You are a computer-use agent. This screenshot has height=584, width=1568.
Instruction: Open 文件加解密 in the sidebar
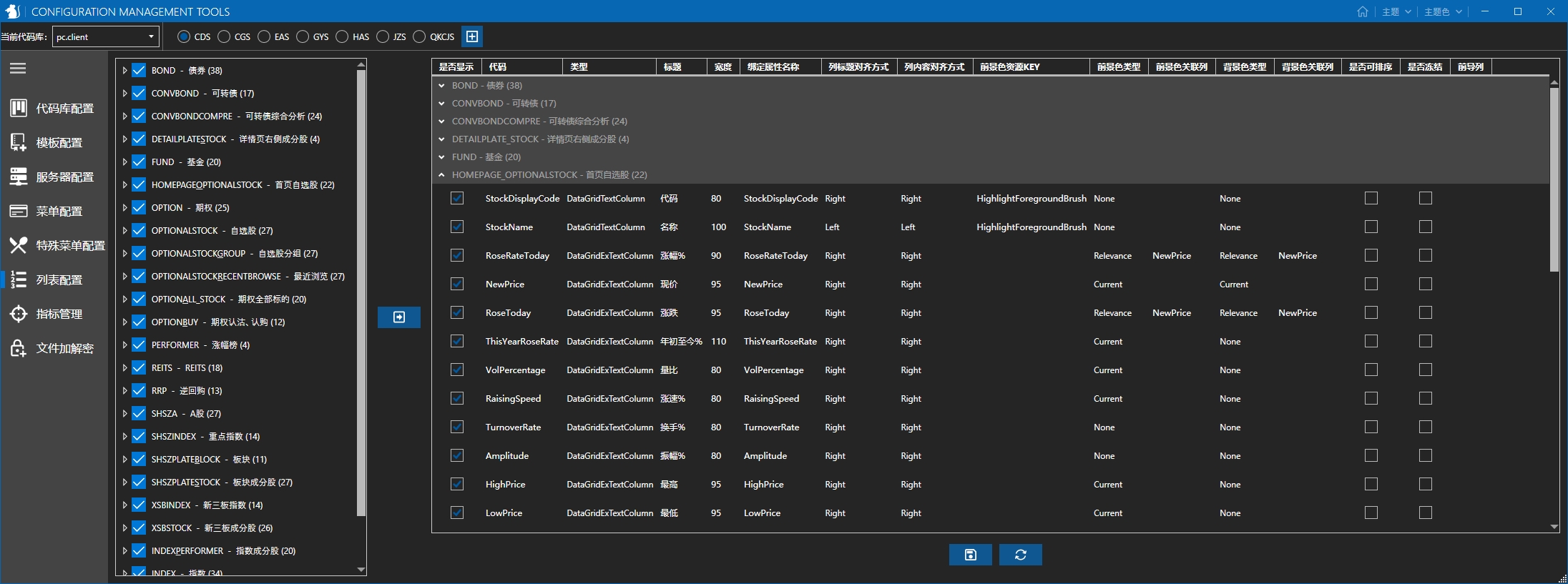(54, 348)
